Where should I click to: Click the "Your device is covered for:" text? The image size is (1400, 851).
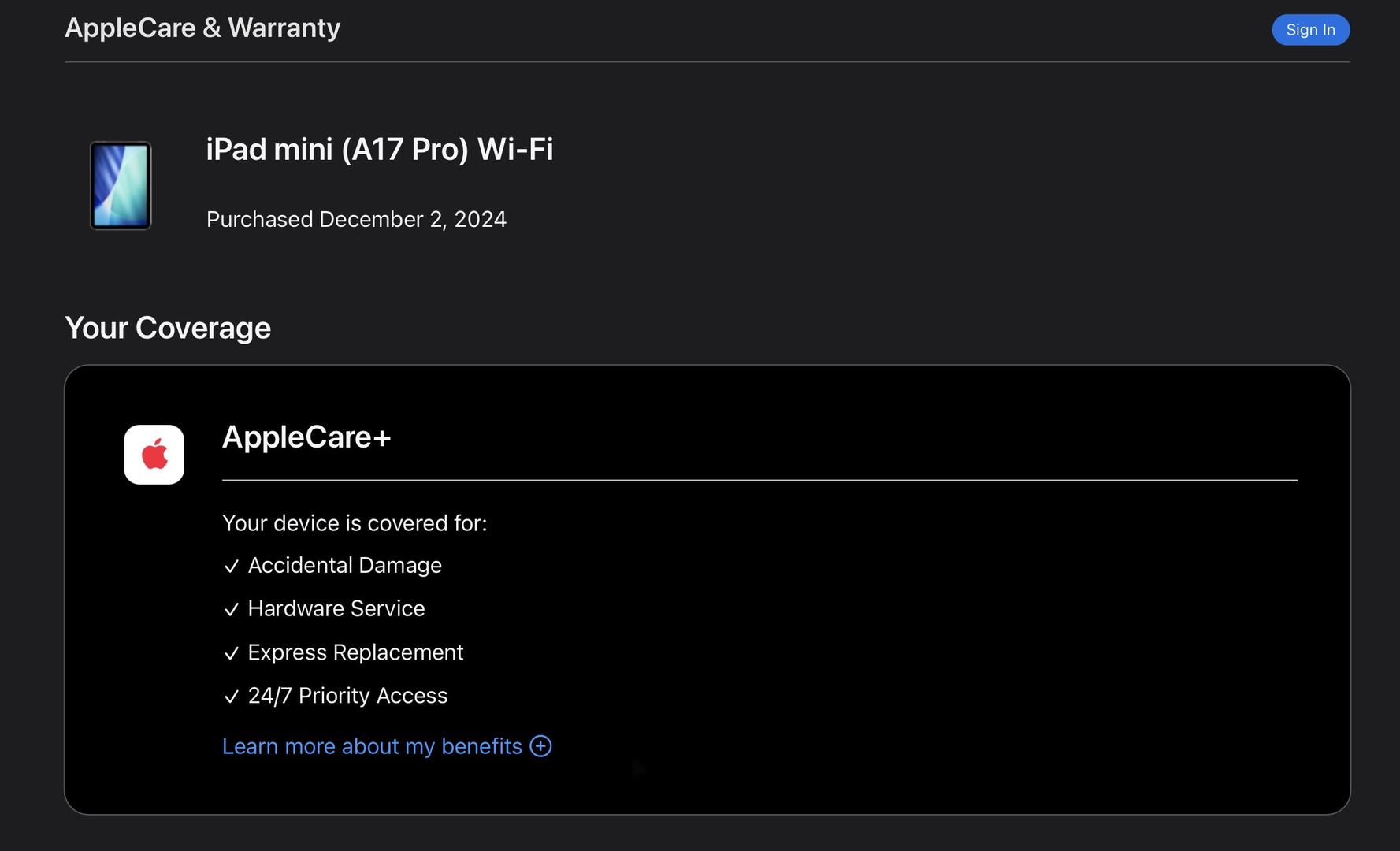(x=355, y=523)
